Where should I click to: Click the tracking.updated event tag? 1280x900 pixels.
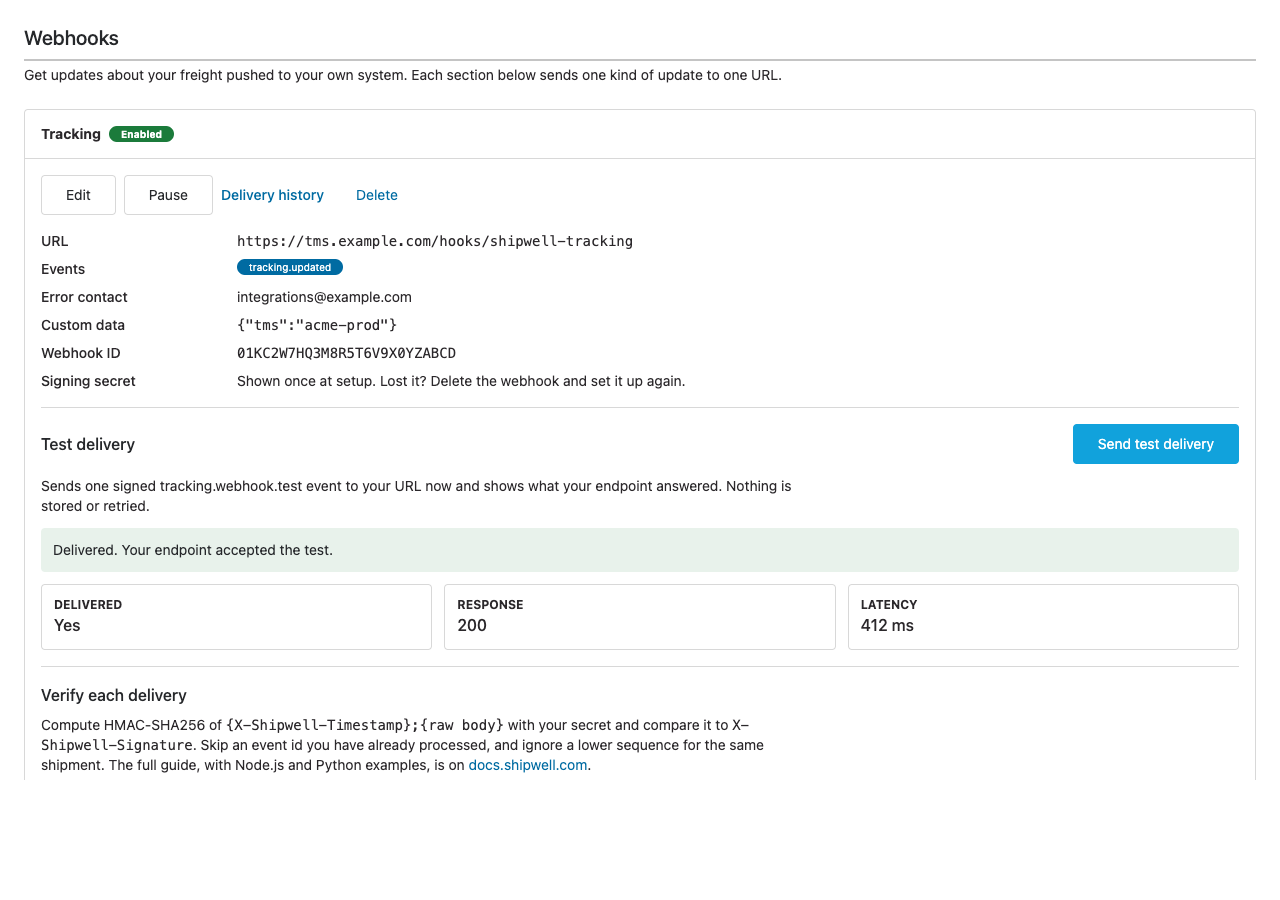(290, 267)
